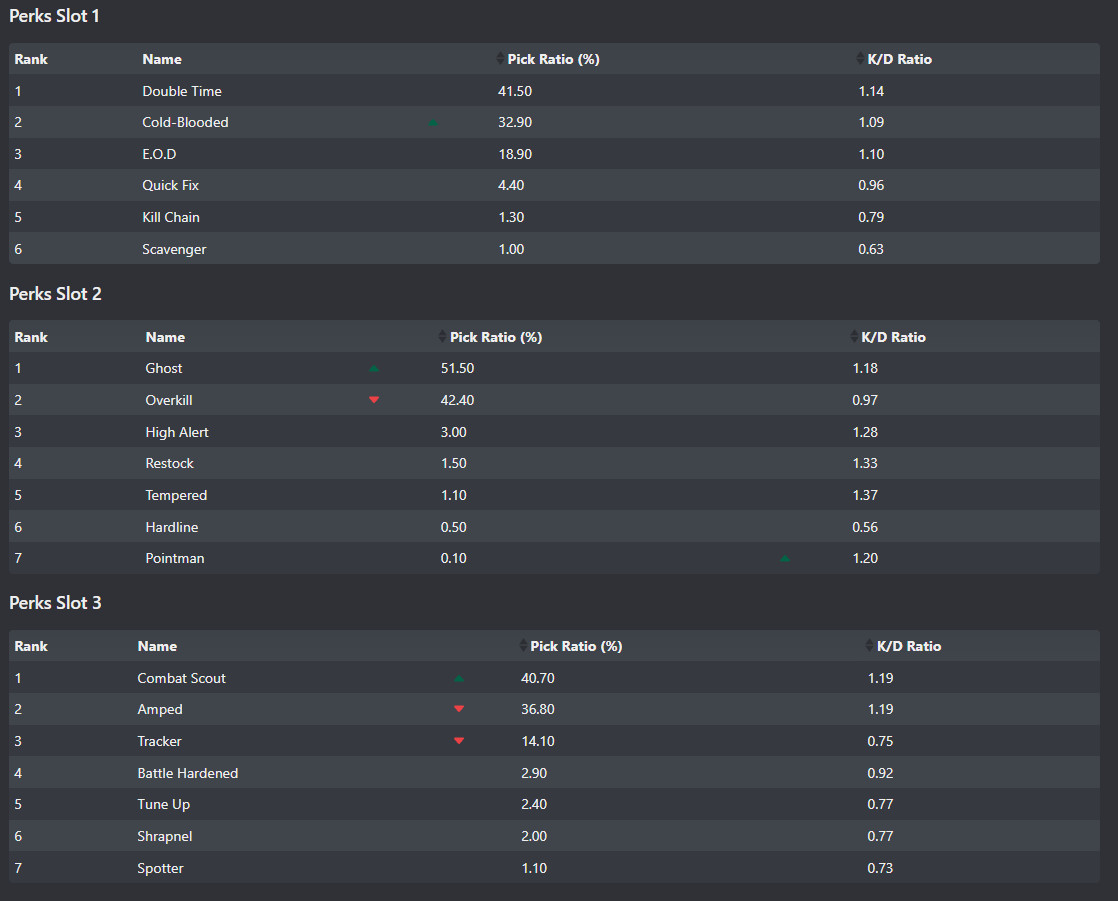Click Name header in Perks Slot 1
This screenshot has height=901, width=1118.
point(162,59)
